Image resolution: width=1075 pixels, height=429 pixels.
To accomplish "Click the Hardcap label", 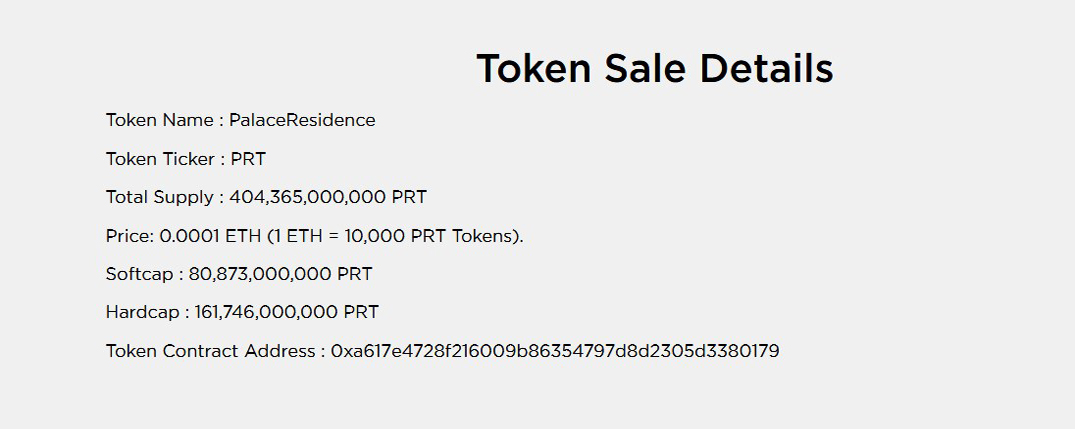I will click(x=143, y=312).
